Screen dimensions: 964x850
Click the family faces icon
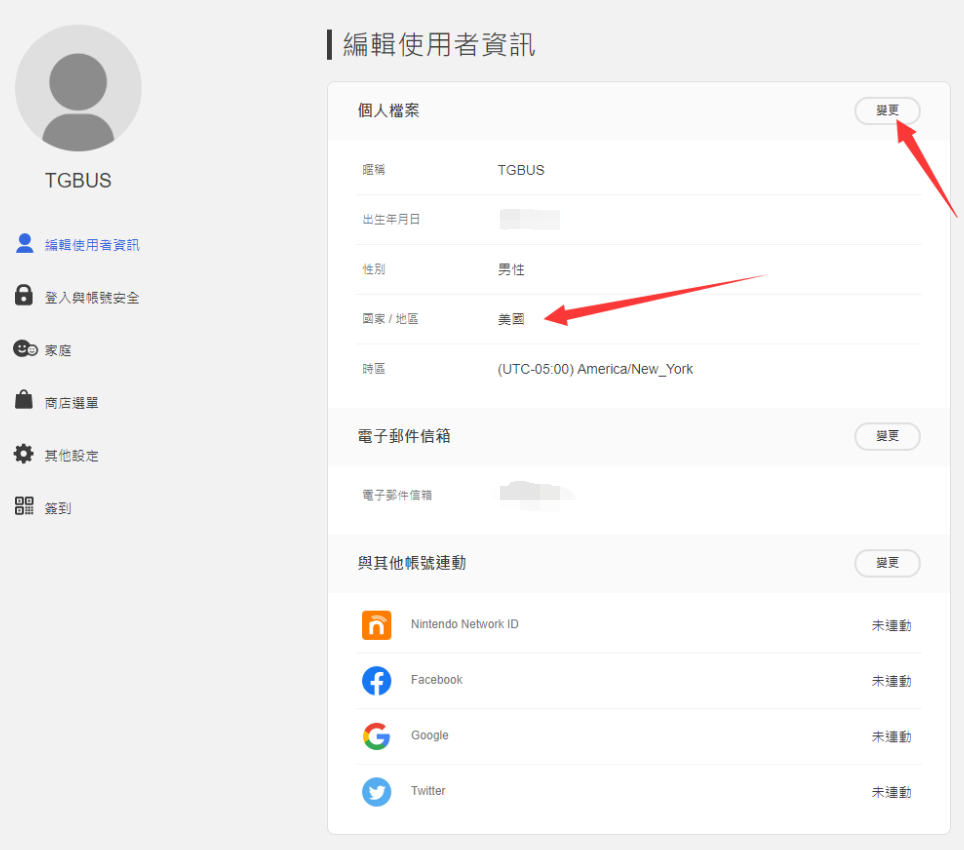pos(25,348)
